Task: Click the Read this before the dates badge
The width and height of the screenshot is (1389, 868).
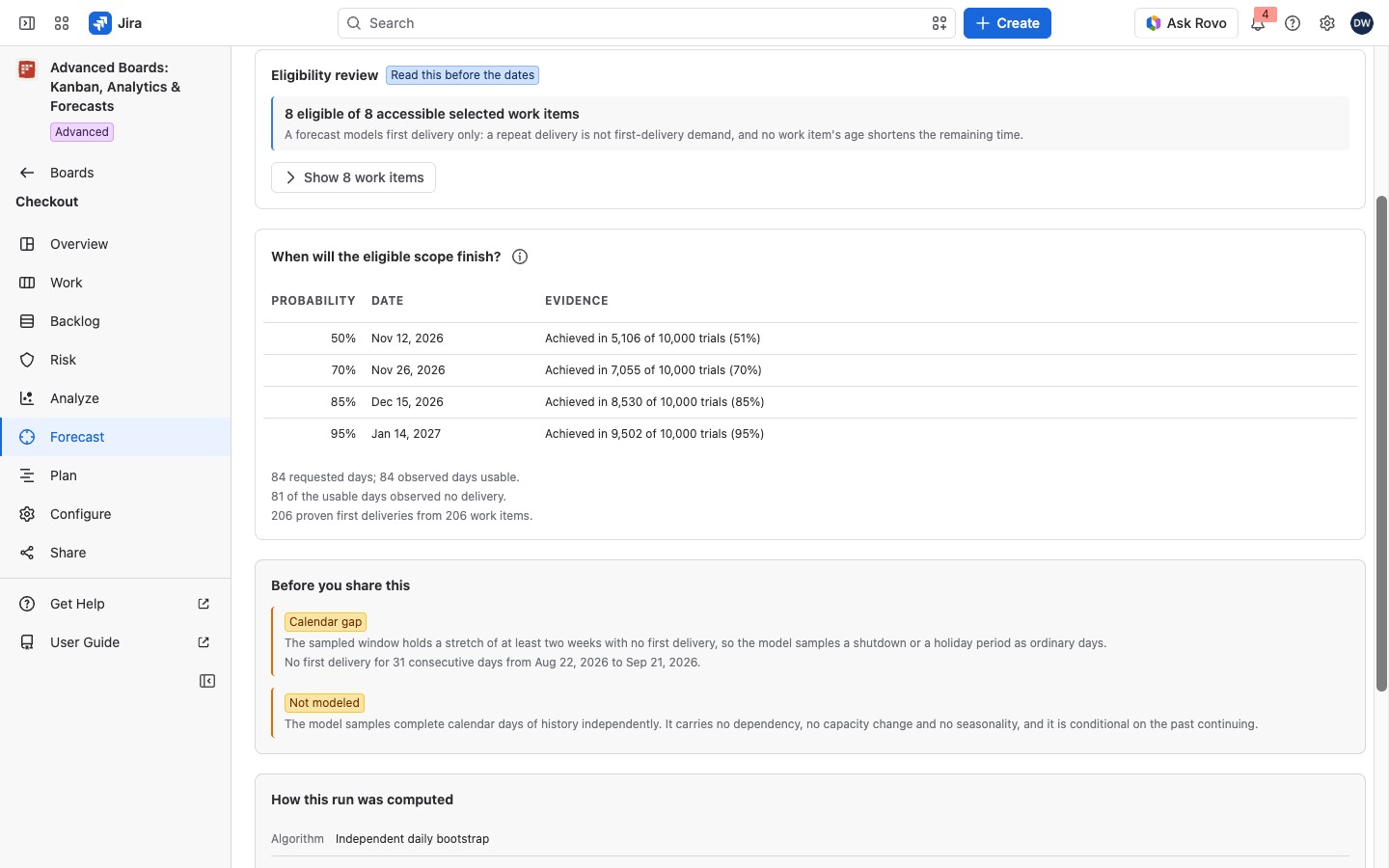Action: point(463,75)
